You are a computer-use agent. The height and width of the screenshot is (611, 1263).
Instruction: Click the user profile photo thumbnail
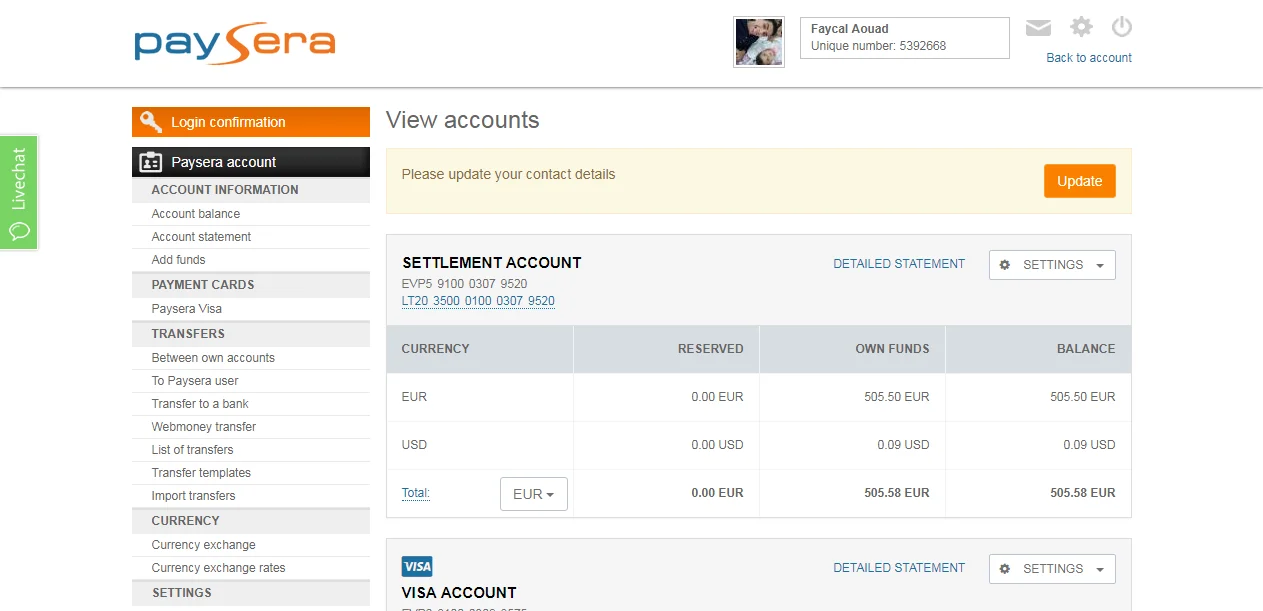click(x=758, y=42)
